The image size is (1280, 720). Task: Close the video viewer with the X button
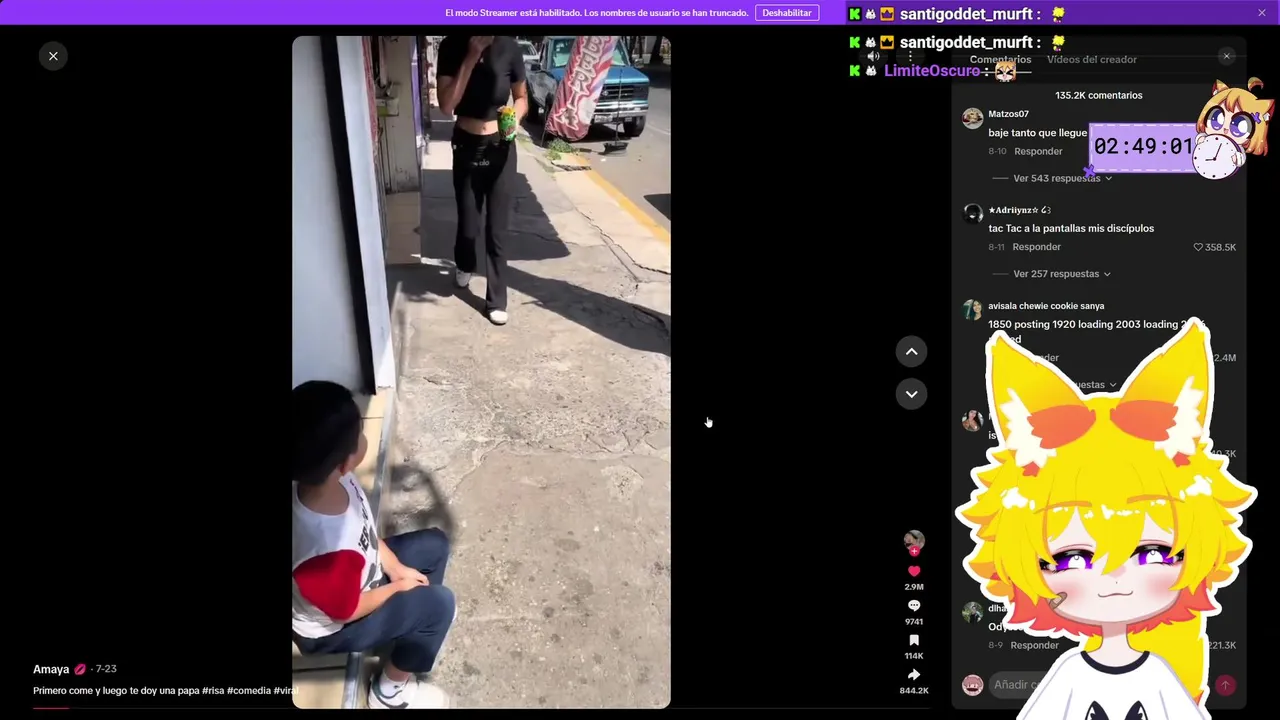(53, 56)
